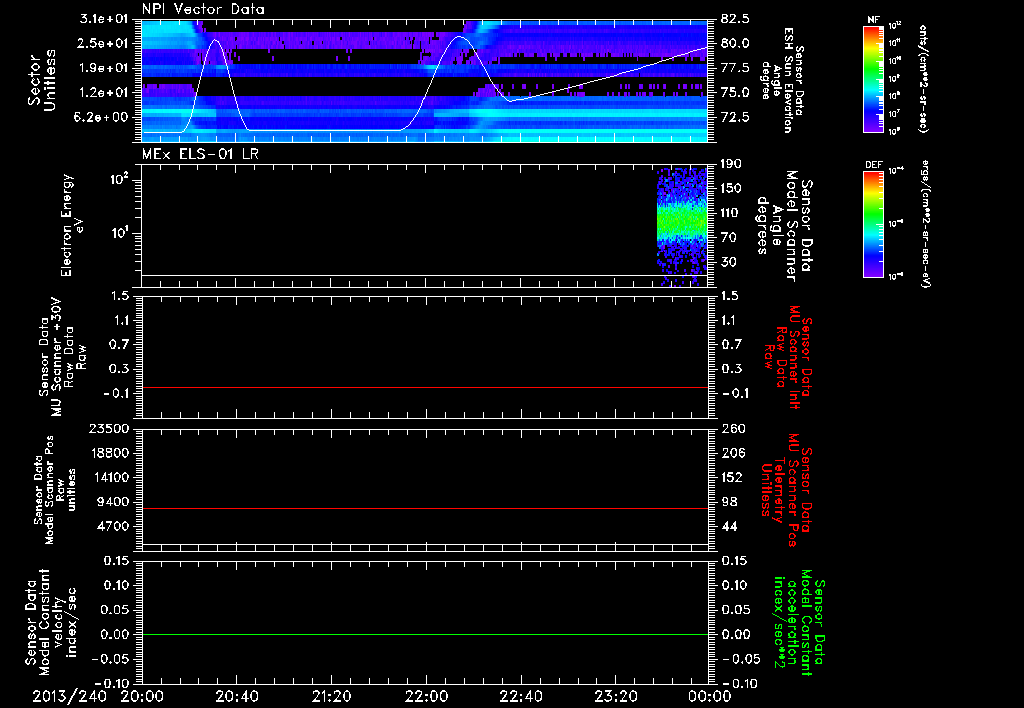Click the Model Scanner Angle degrees label
This screenshot has height=708, width=1024.
tap(784, 226)
